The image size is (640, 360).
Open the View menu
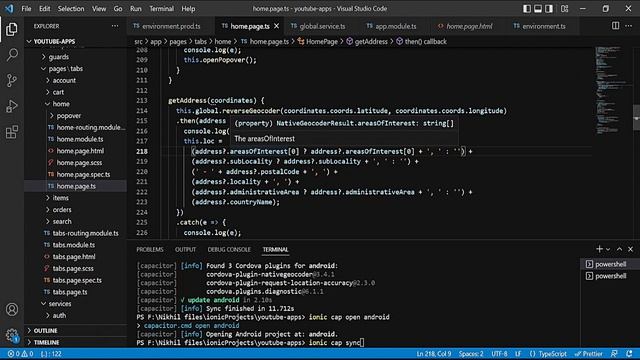point(99,9)
